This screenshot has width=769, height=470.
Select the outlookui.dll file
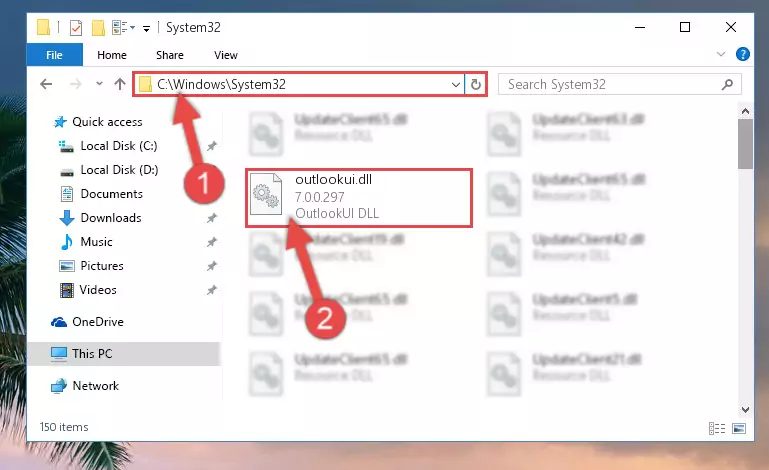coord(359,198)
